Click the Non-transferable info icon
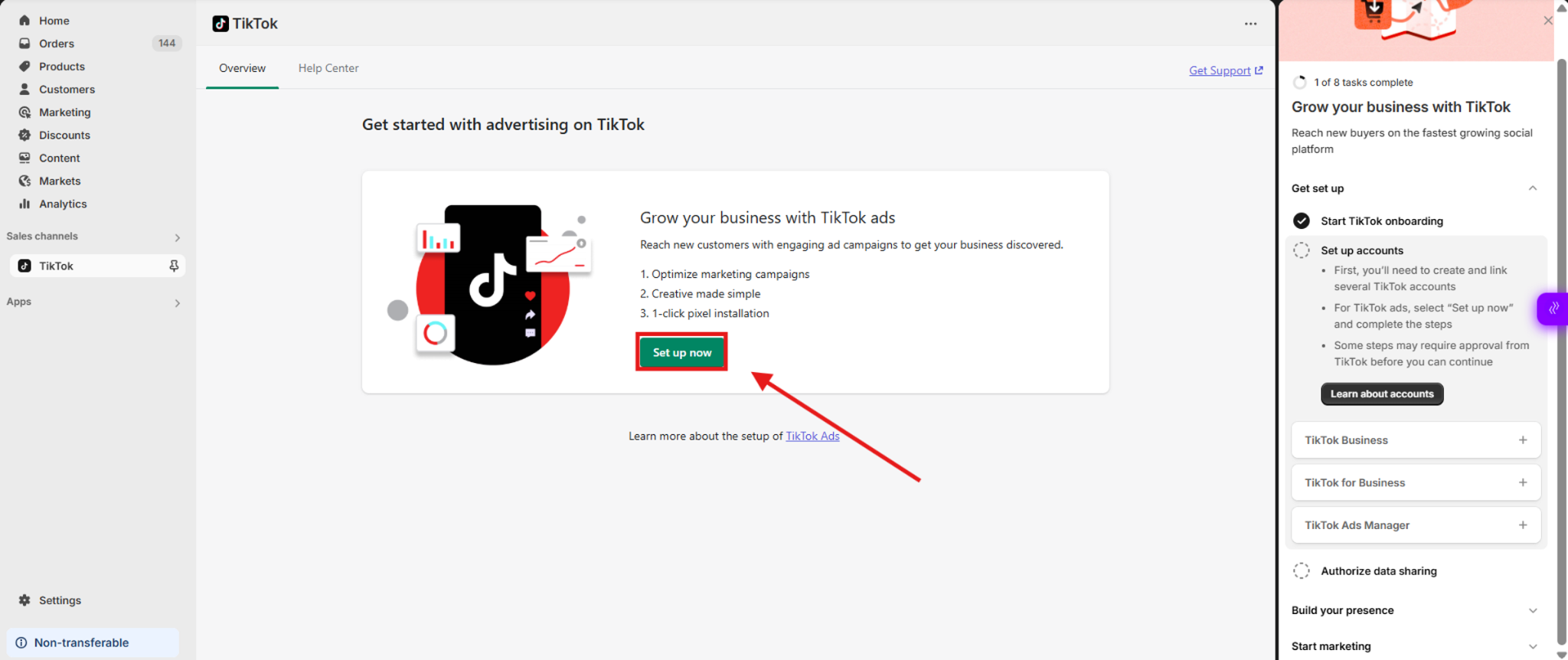 [x=21, y=643]
